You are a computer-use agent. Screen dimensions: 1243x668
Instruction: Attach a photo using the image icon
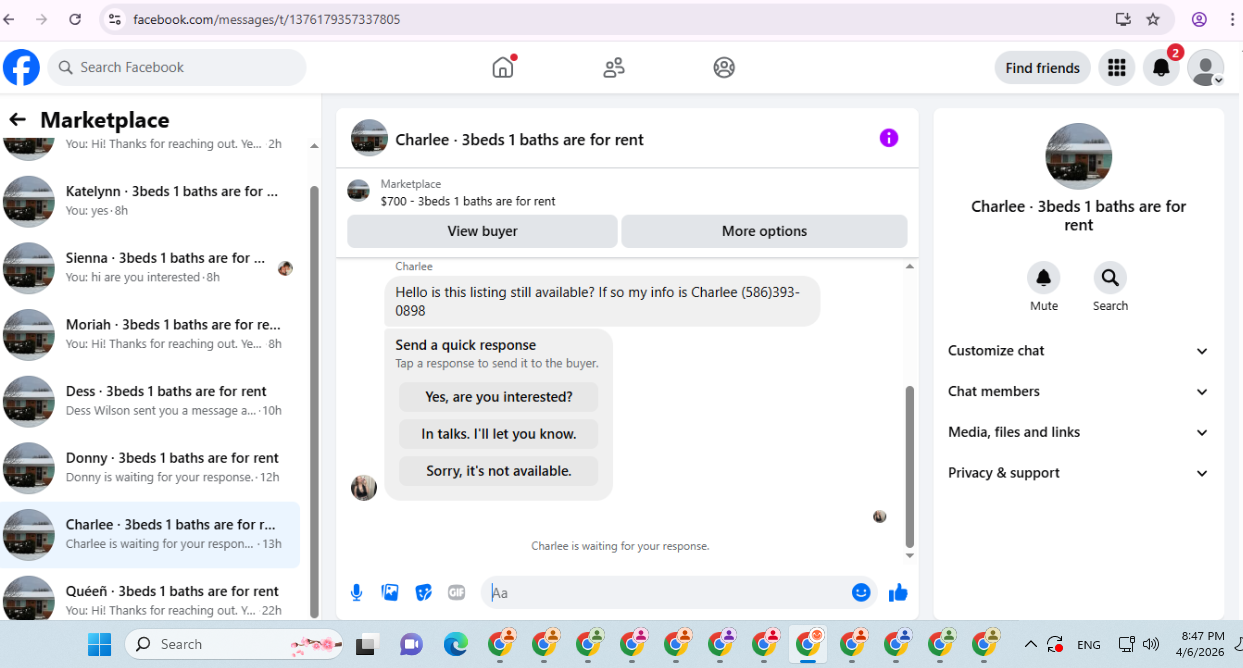tap(390, 593)
